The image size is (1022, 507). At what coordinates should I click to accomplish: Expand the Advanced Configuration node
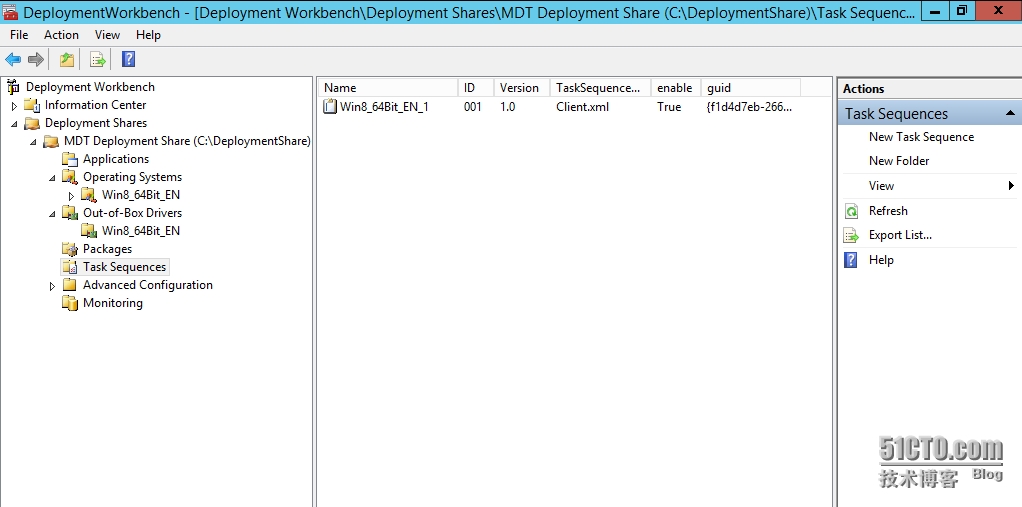coord(53,285)
